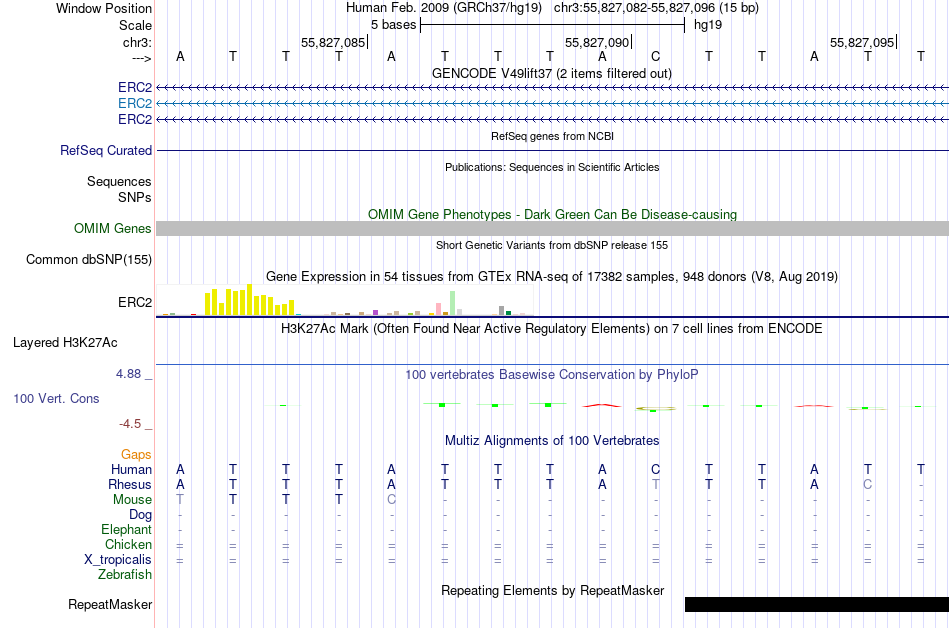Open the RepeatMasker track label
950x628 pixels.
click(x=110, y=604)
